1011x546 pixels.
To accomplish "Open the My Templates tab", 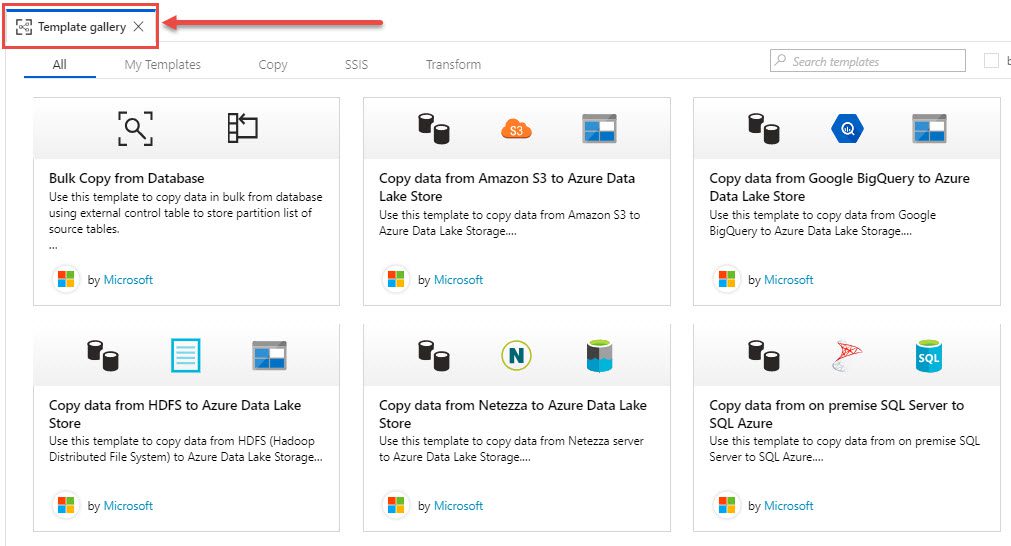I will pos(162,64).
